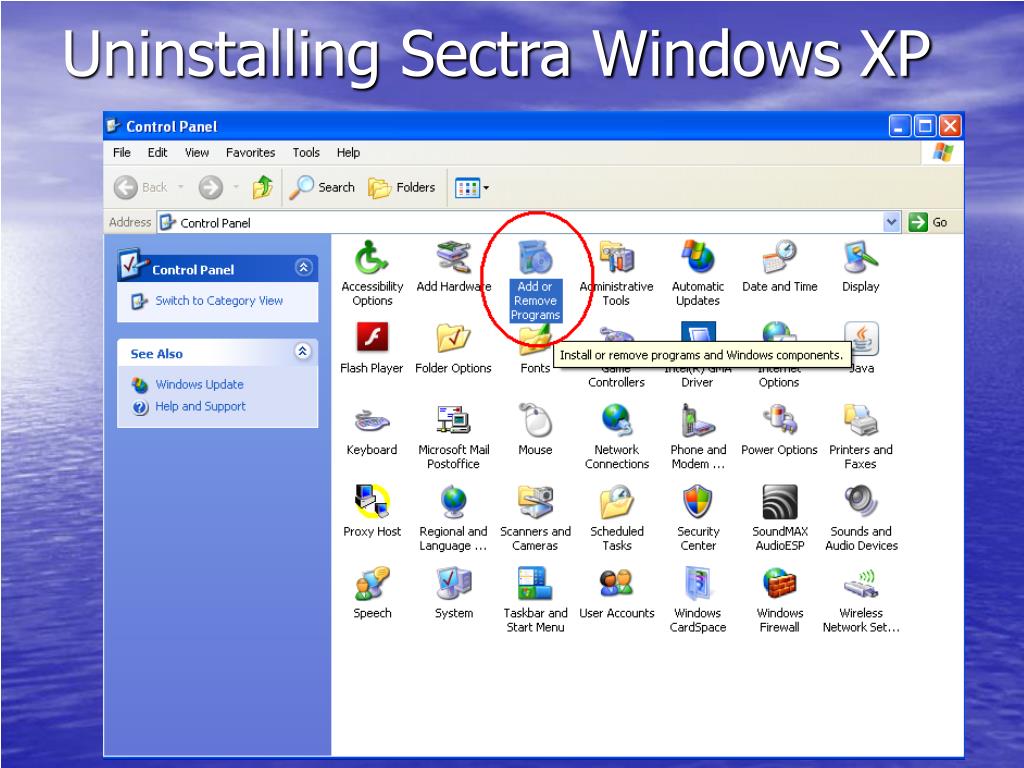1024x768 pixels.
Task: Open Taskbar and Start Menu settings
Action: [x=535, y=583]
